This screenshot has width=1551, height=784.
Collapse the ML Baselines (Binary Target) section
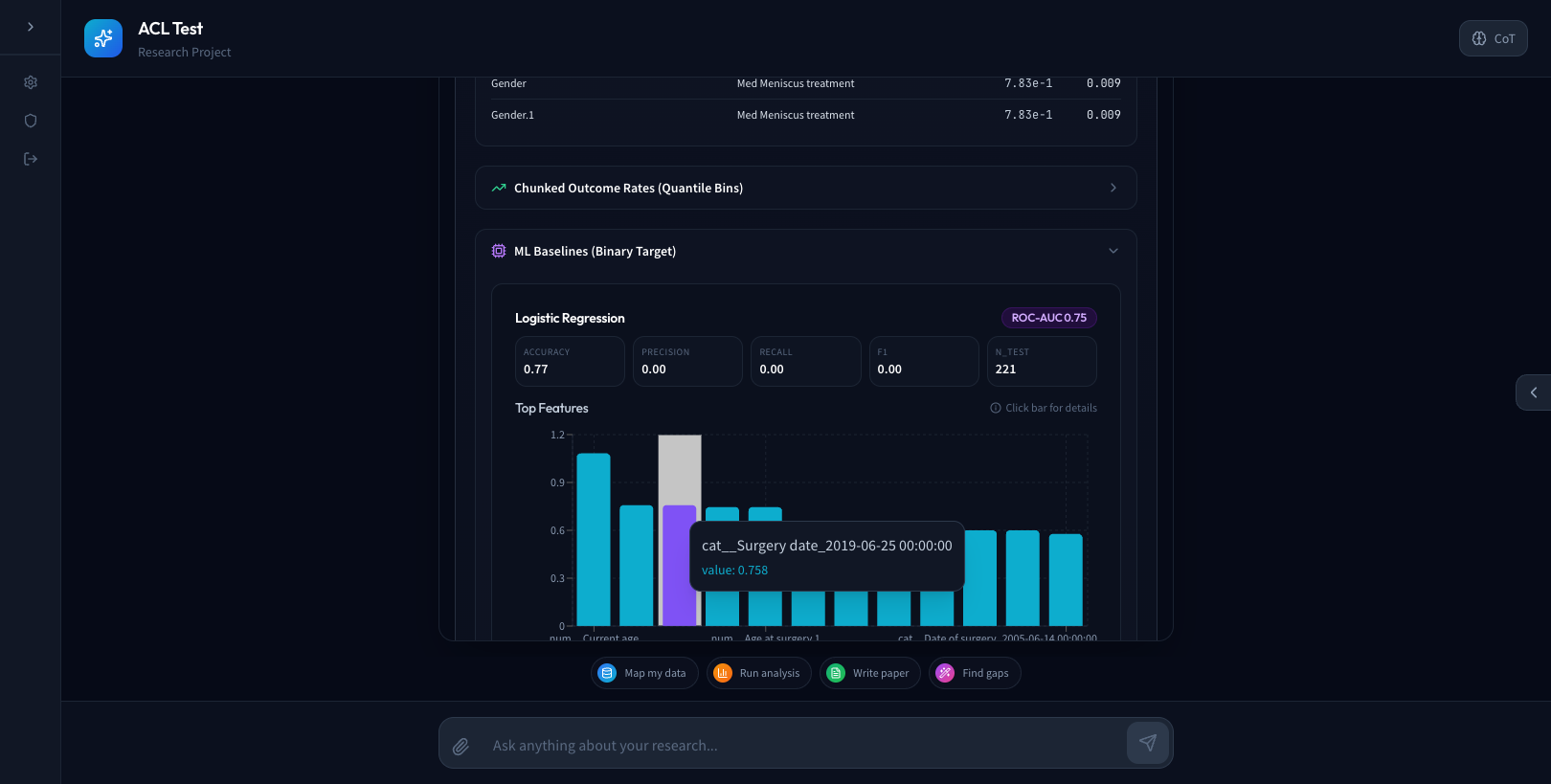click(1113, 251)
